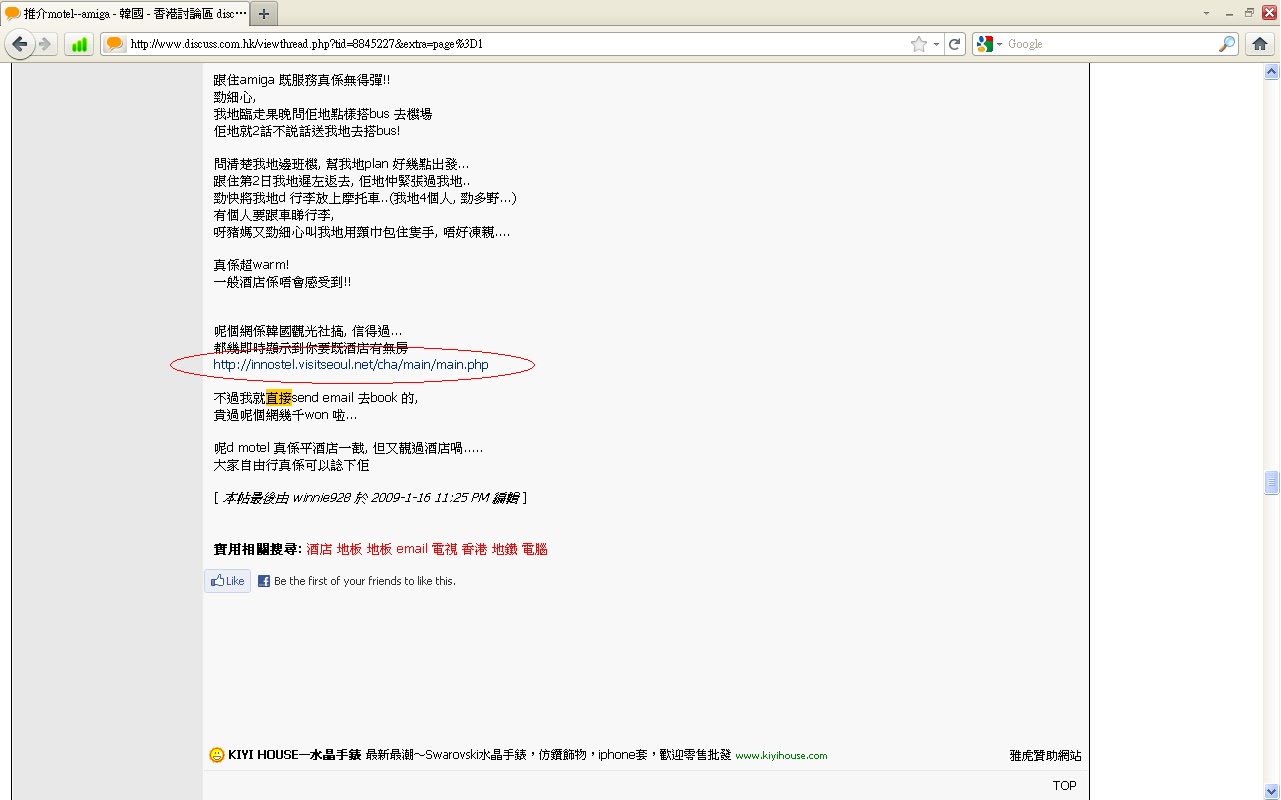The height and width of the screenshot is (800, 1281).
Task: Click the green bar chart extension icon
Action: tap(78, 43)
